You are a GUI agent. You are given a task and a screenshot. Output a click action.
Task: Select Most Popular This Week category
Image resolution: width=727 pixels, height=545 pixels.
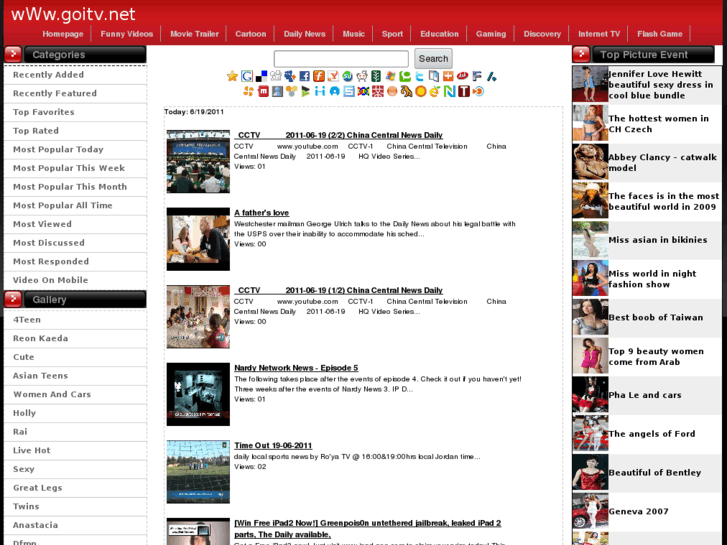click(69, 168)
